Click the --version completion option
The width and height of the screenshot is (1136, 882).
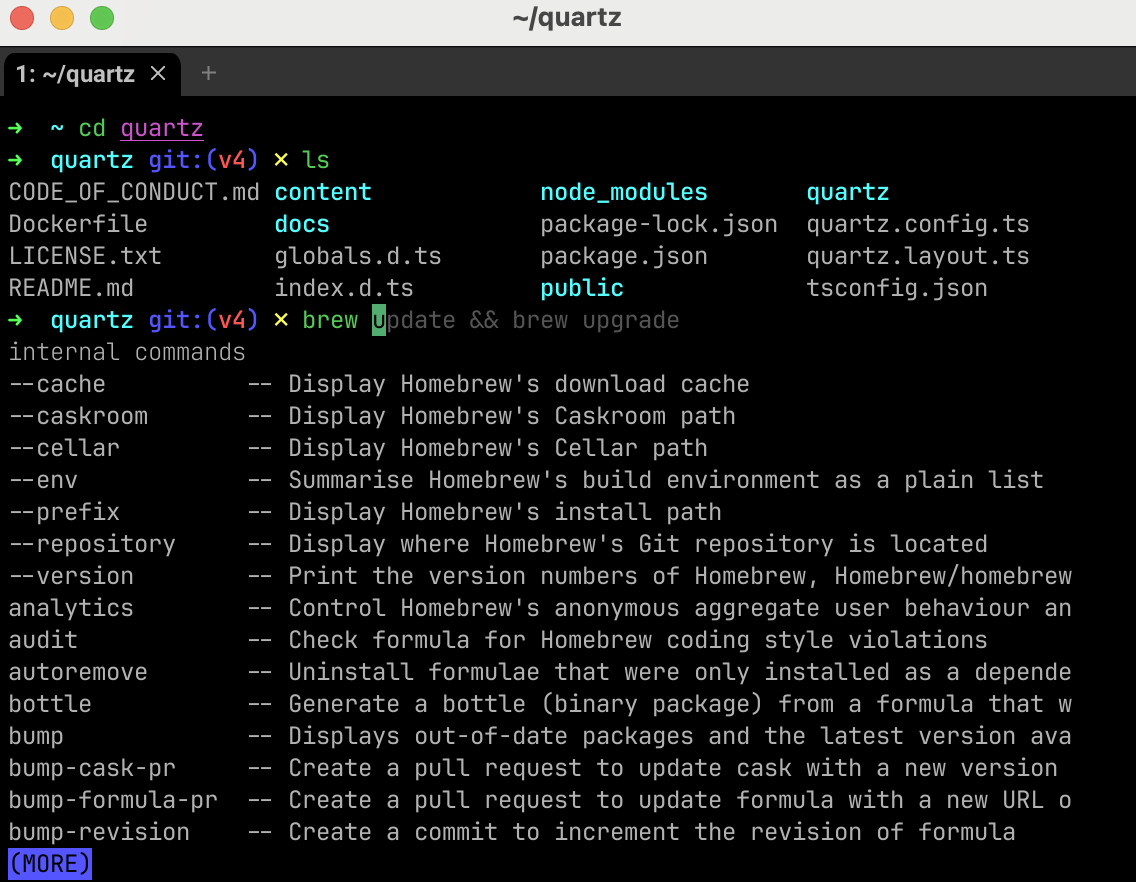point(71,576)
